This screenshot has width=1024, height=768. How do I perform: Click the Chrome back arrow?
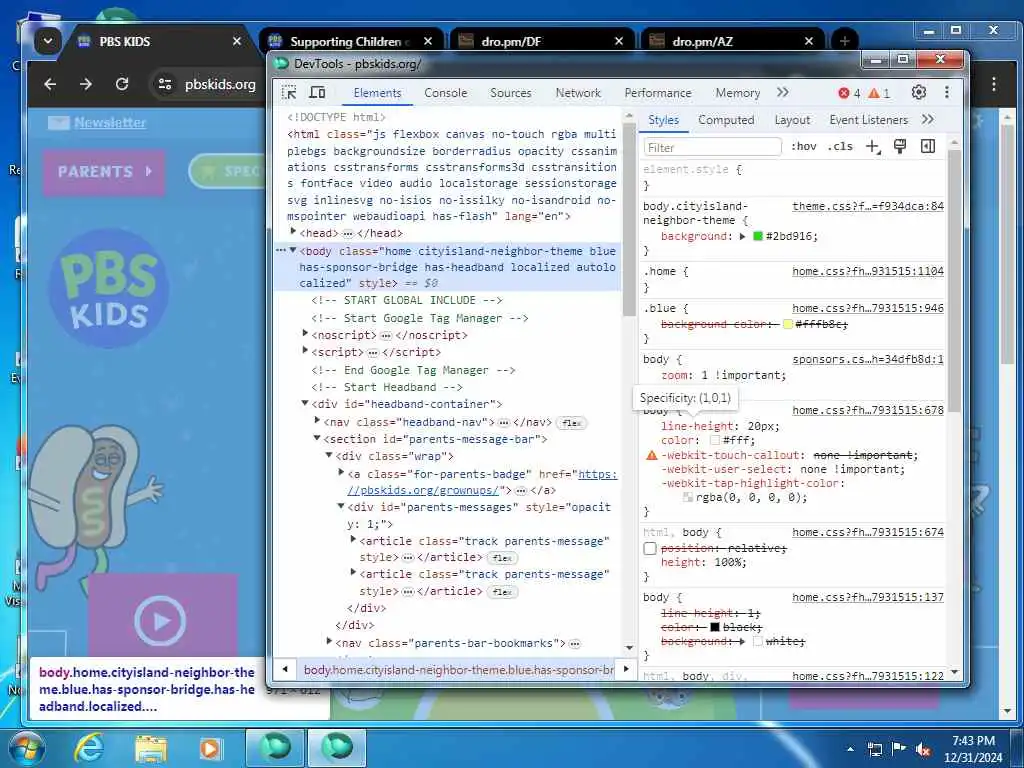(x=50, y=84)
